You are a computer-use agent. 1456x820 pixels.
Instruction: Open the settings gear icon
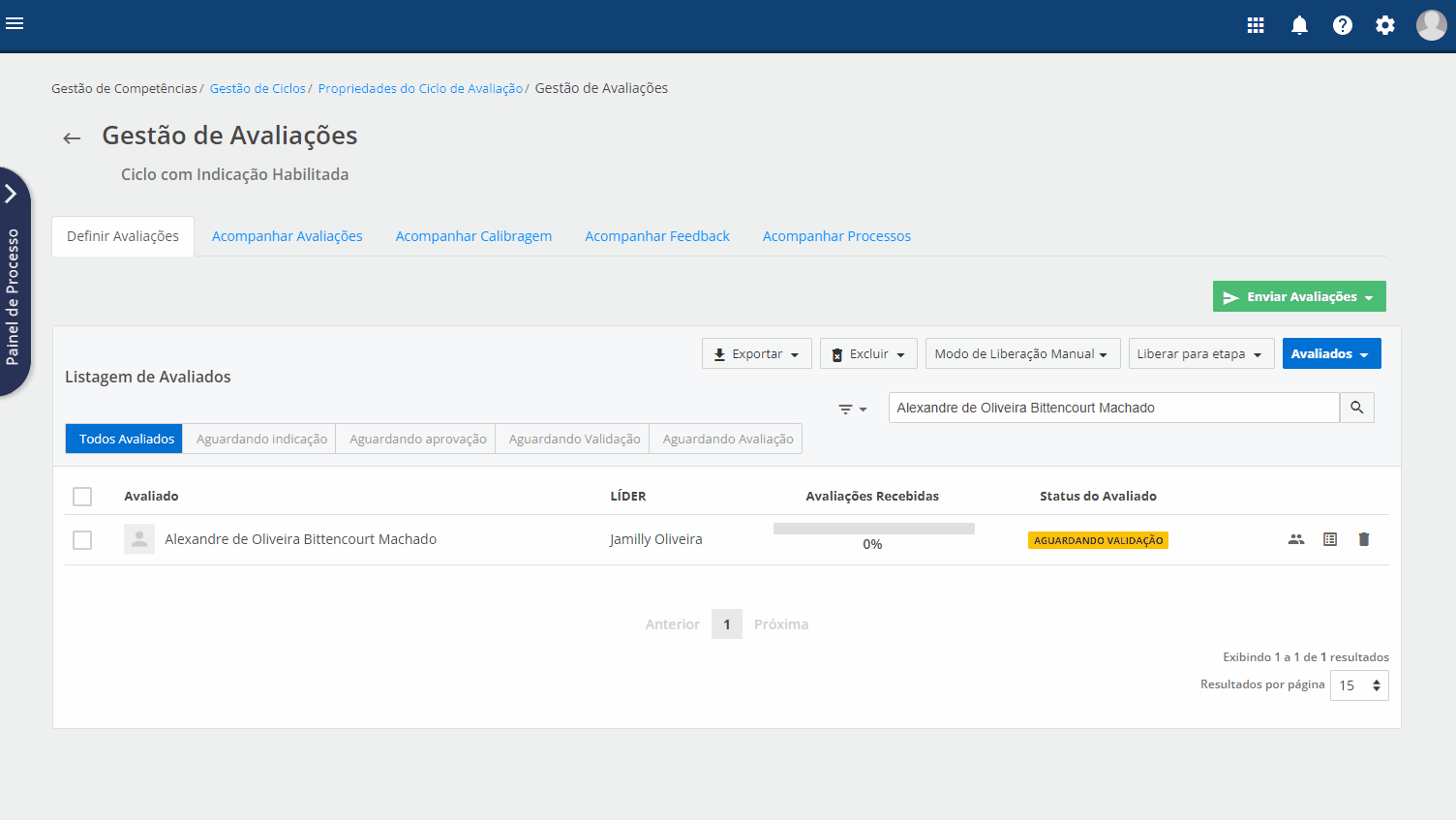click(1385, 25)
